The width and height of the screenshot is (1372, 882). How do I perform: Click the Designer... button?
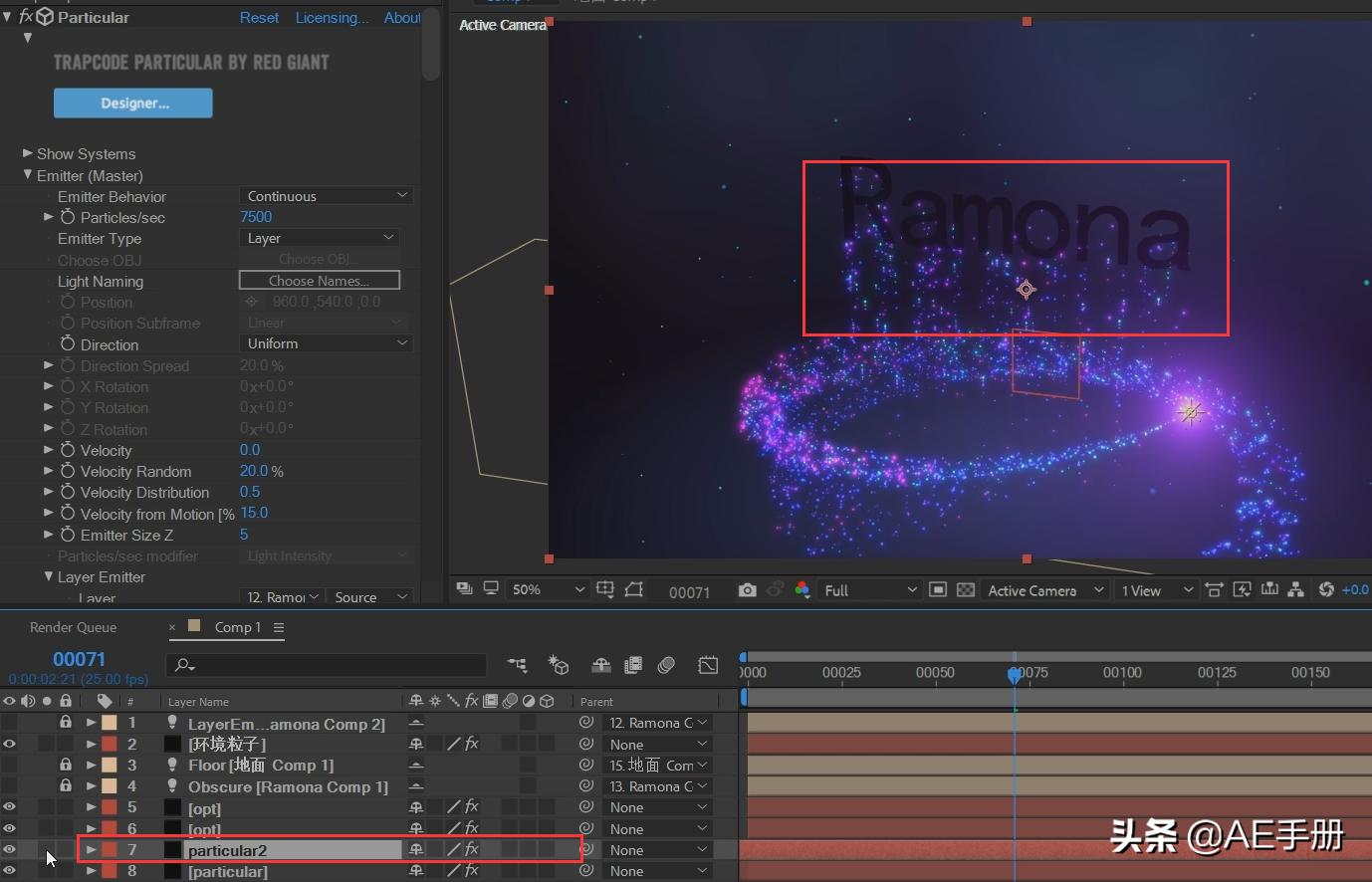click(x=133, y=103)
